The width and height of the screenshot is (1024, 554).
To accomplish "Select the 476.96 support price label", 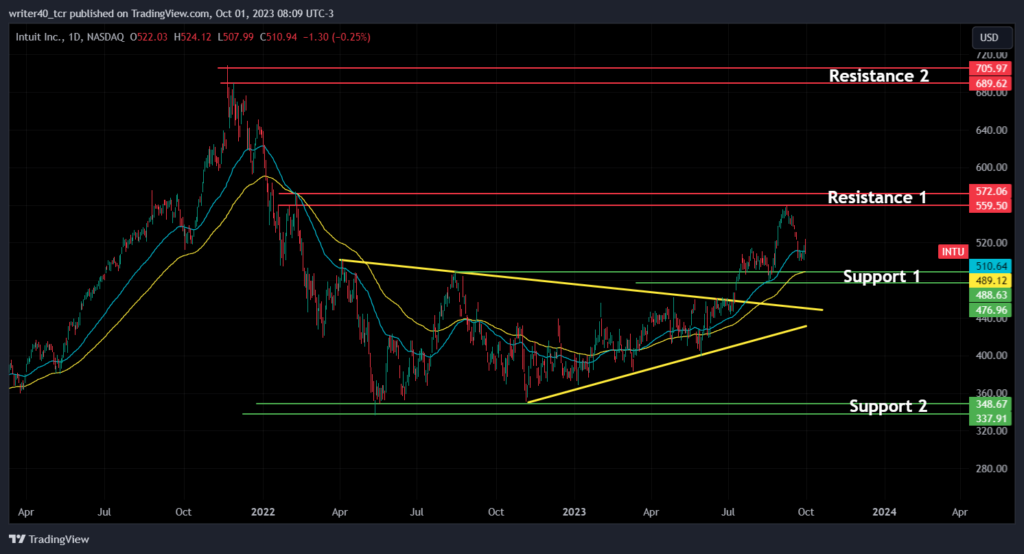I will click(x=991, y=310).
